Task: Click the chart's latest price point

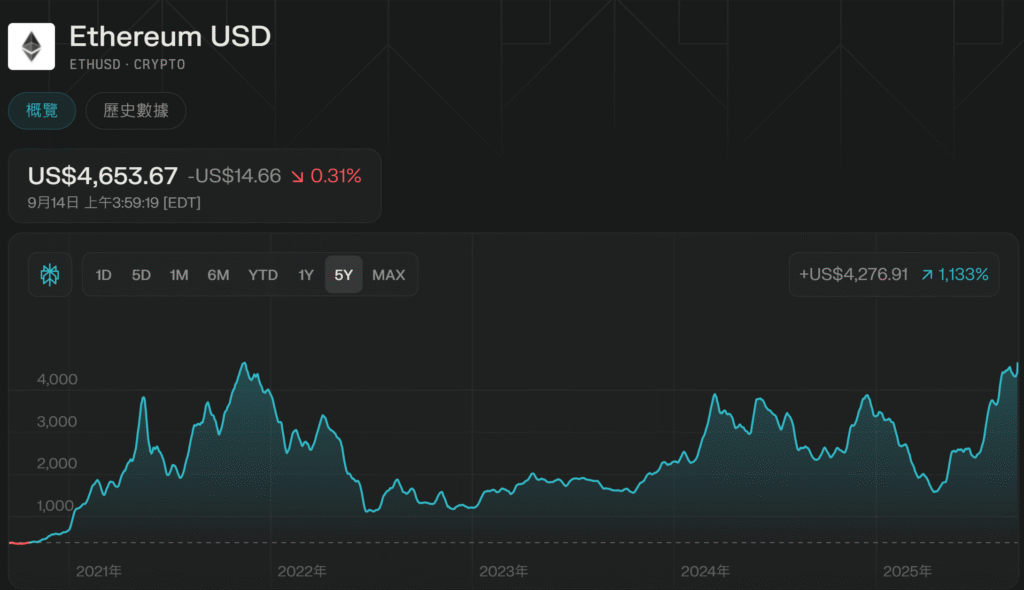Action: click(1017, 365)
